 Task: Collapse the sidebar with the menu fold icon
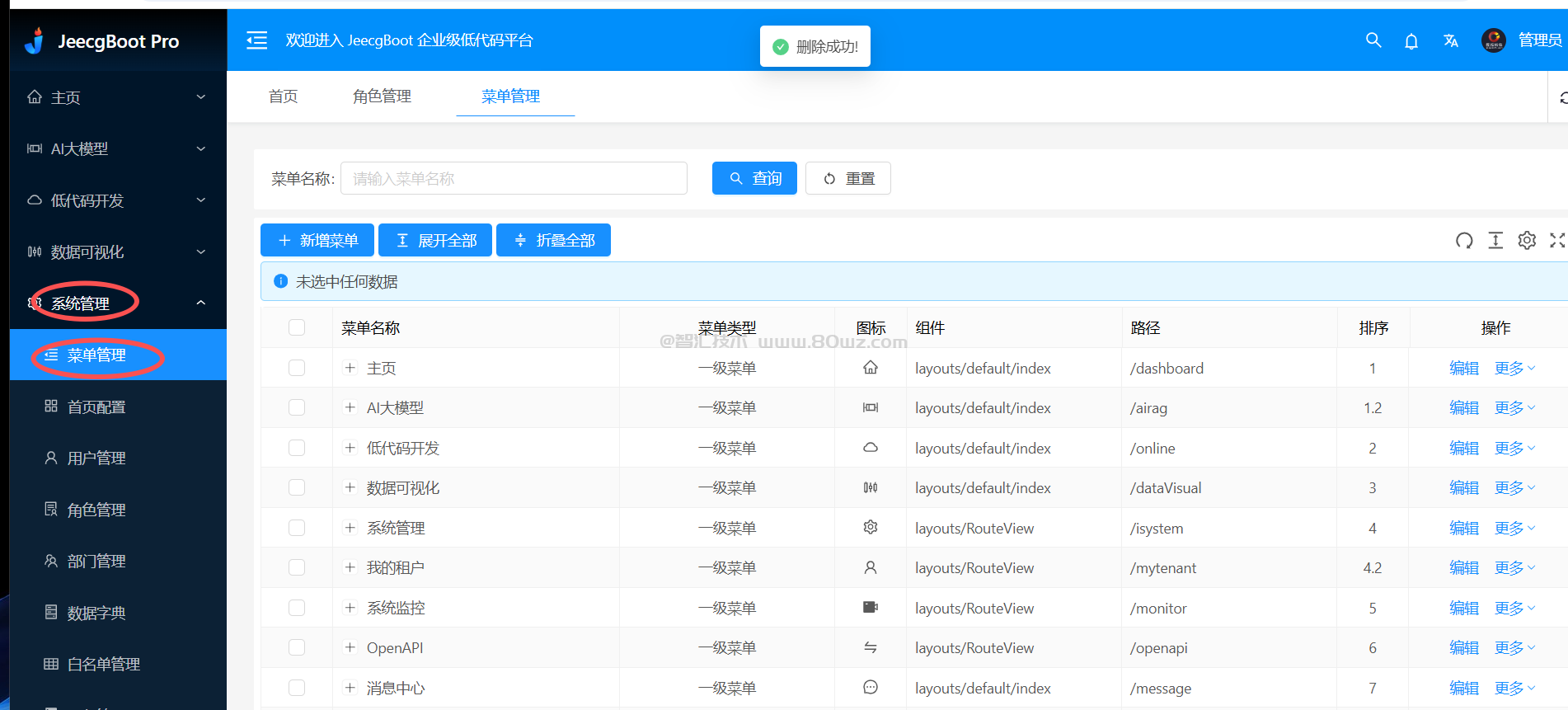[257, 40]
